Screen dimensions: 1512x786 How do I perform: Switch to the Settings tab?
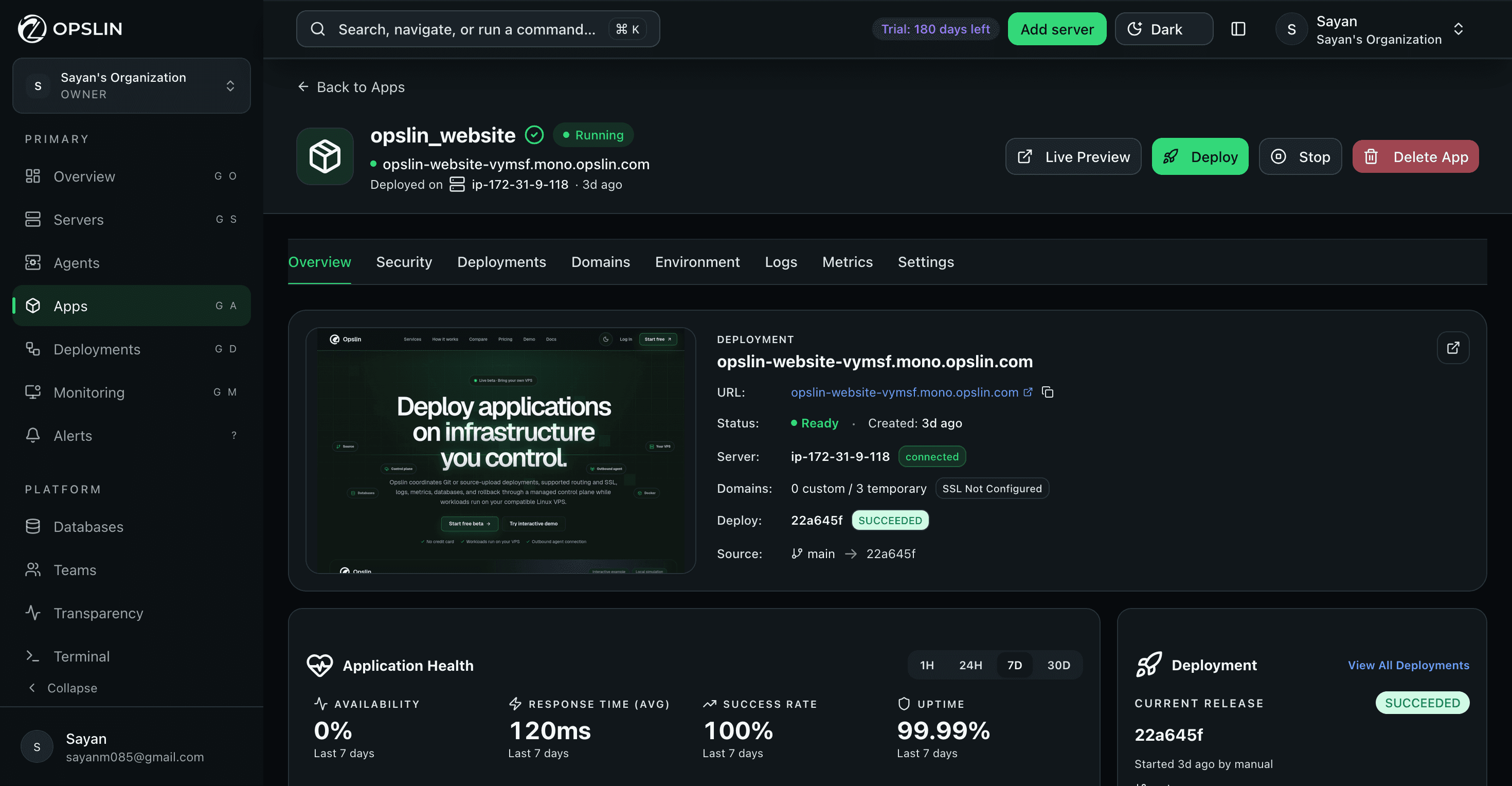tap(926, 262)
